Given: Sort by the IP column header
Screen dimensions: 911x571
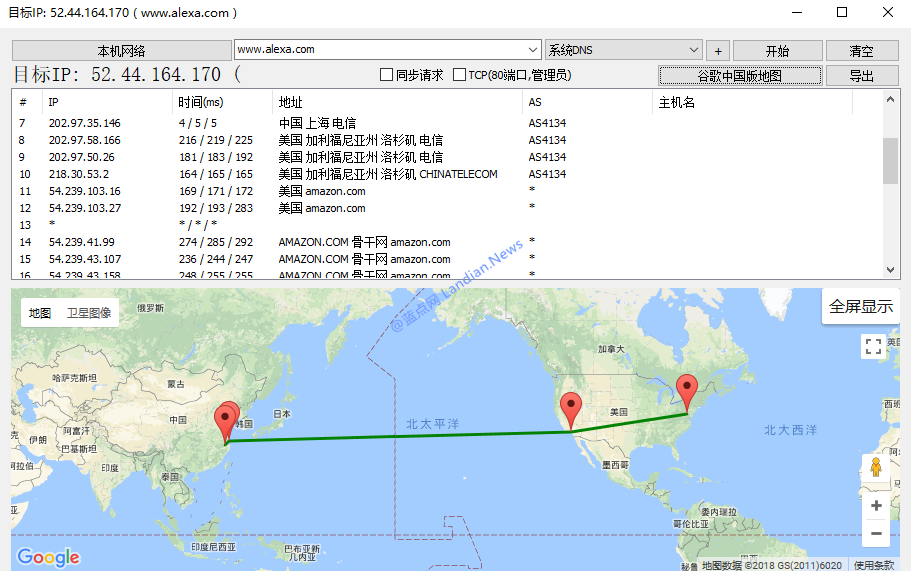Looking at the screenshot, I should pyautogui.click(x=107, y=102).
